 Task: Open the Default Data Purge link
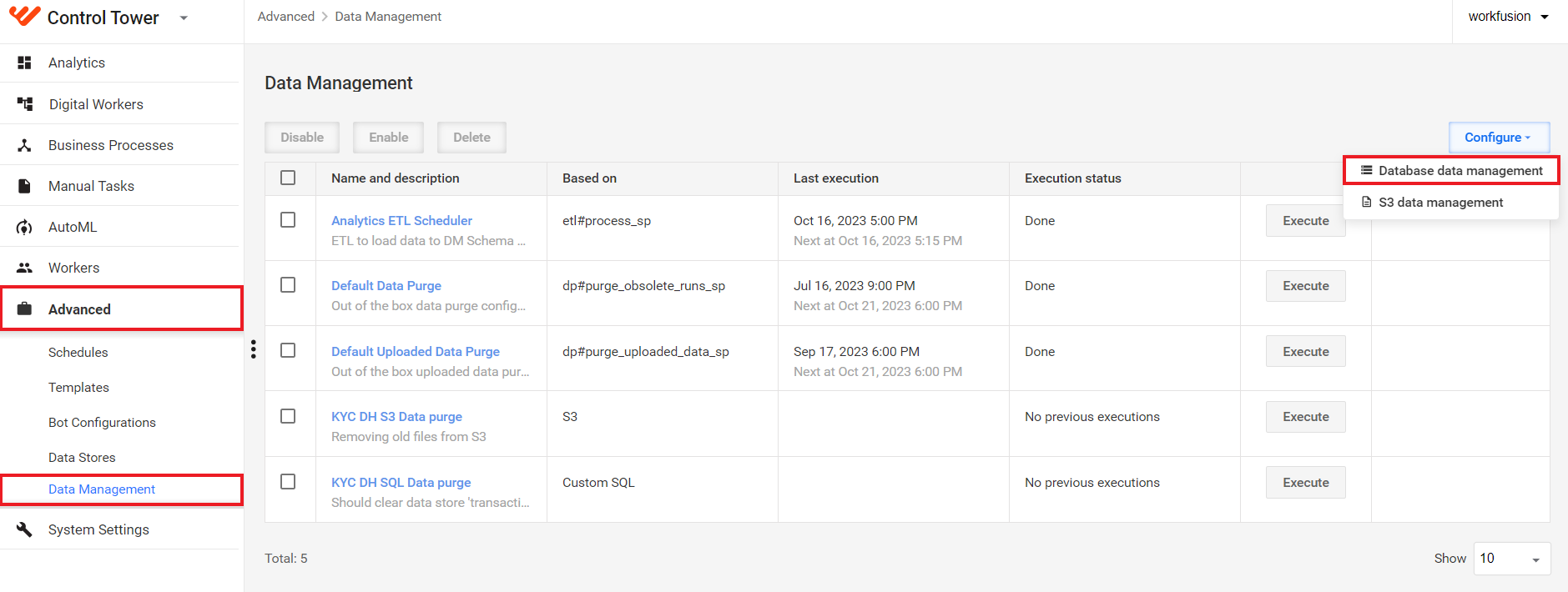(x=386, y=285)
